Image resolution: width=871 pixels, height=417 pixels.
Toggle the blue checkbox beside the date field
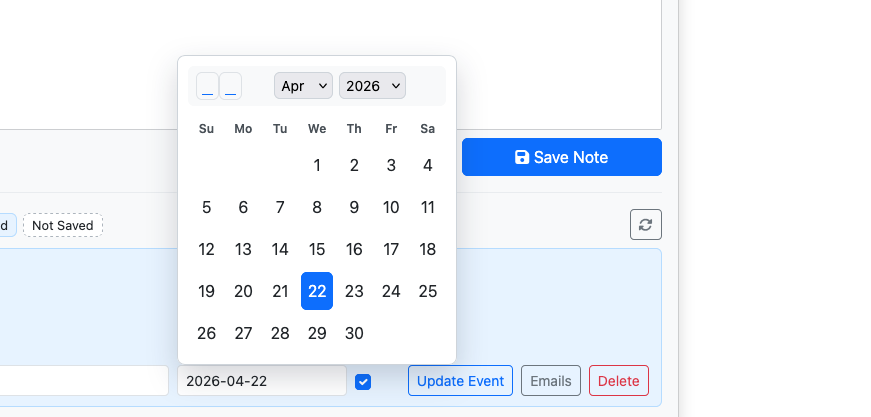click(x=363, y=381)
